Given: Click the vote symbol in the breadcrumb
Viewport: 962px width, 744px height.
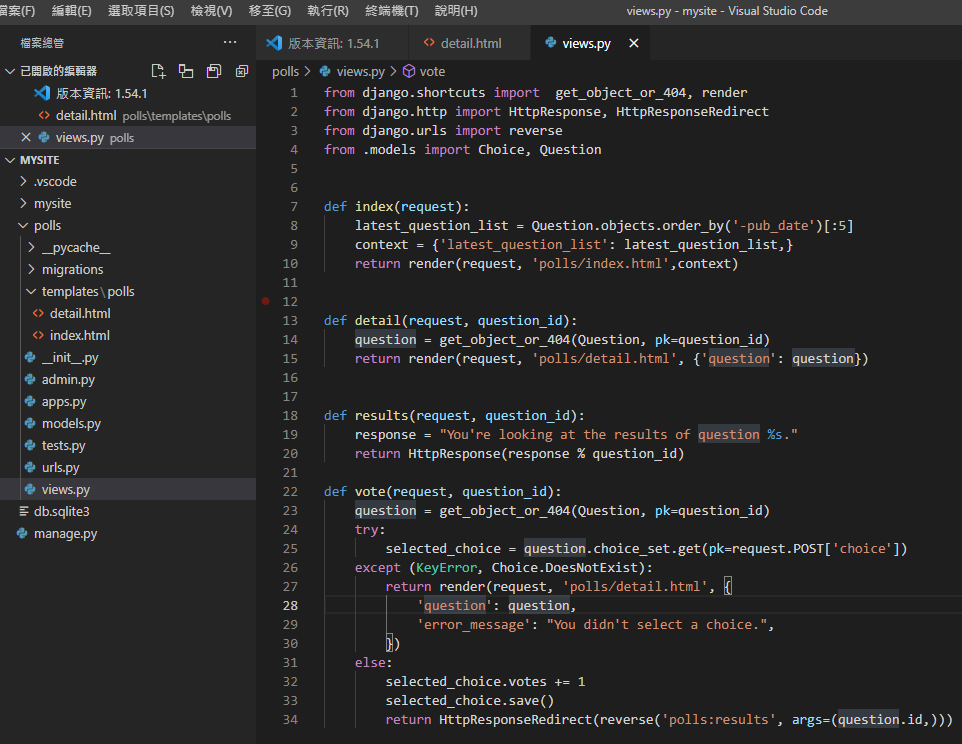Looking at the screenshot, I should point(432,72).
